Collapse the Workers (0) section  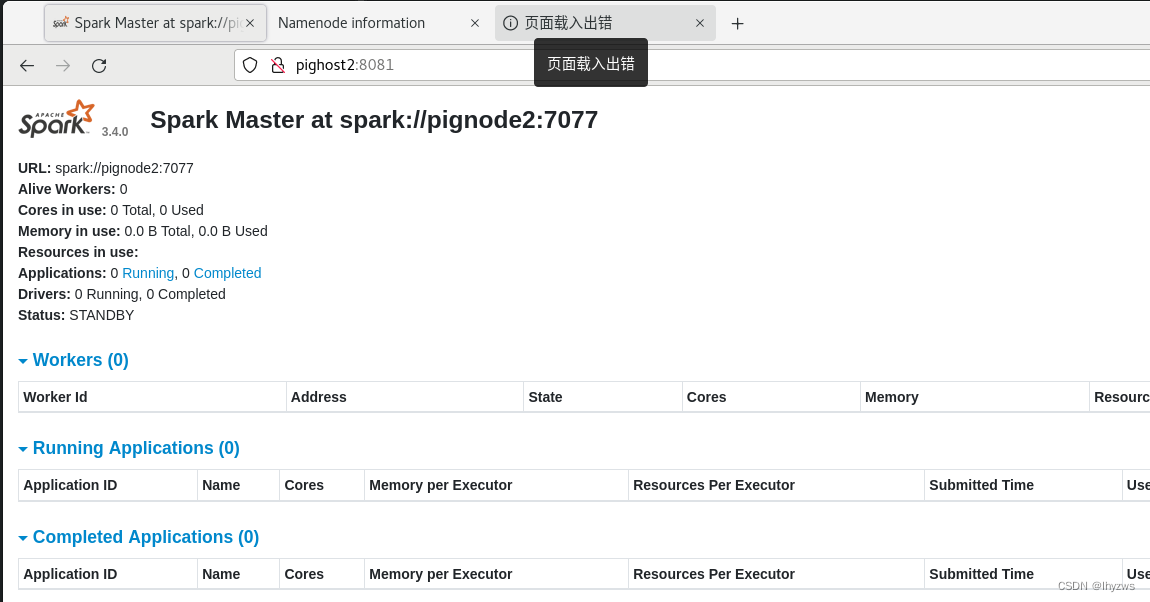click(73, 360)
